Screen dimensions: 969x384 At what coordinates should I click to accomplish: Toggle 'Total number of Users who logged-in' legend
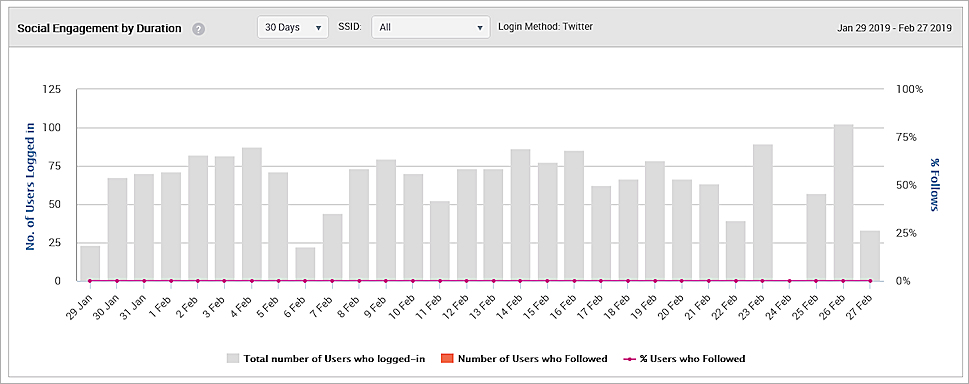326,359
